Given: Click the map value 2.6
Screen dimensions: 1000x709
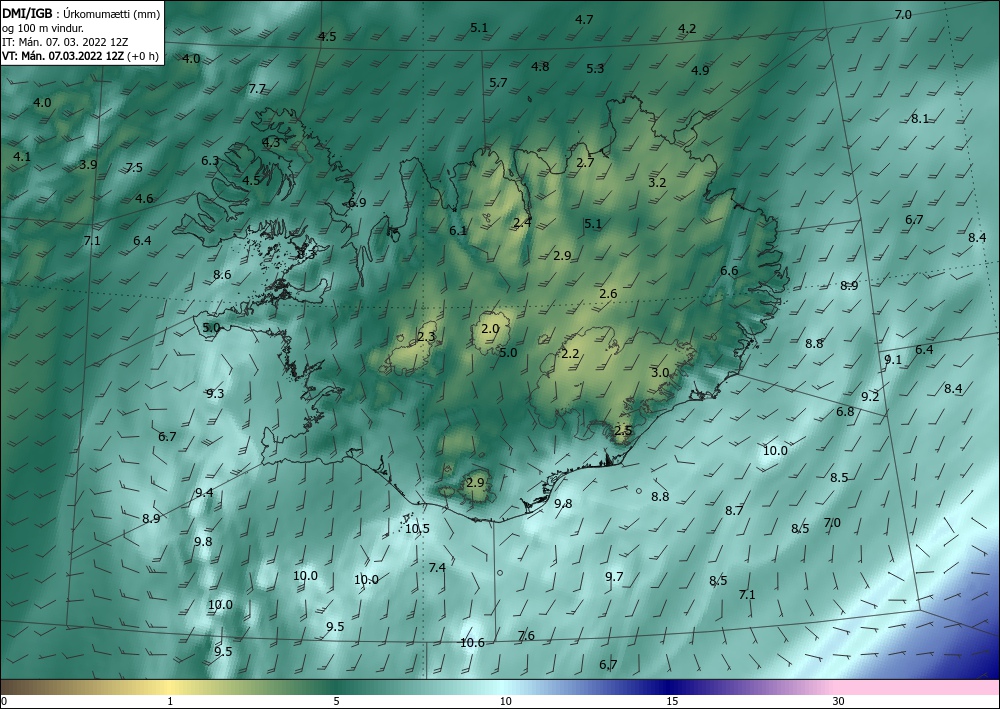Looking at the screenshot, I should click(608, 294).
